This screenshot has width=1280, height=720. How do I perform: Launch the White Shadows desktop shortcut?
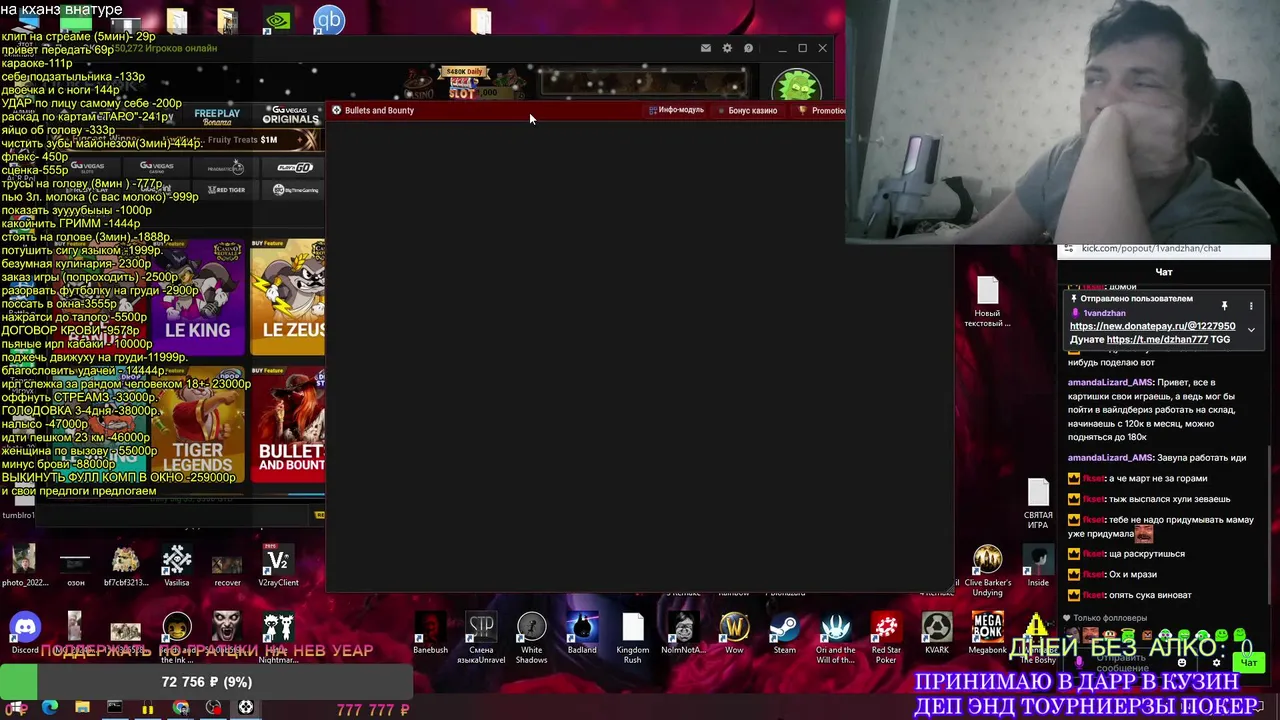pos(531,637)
